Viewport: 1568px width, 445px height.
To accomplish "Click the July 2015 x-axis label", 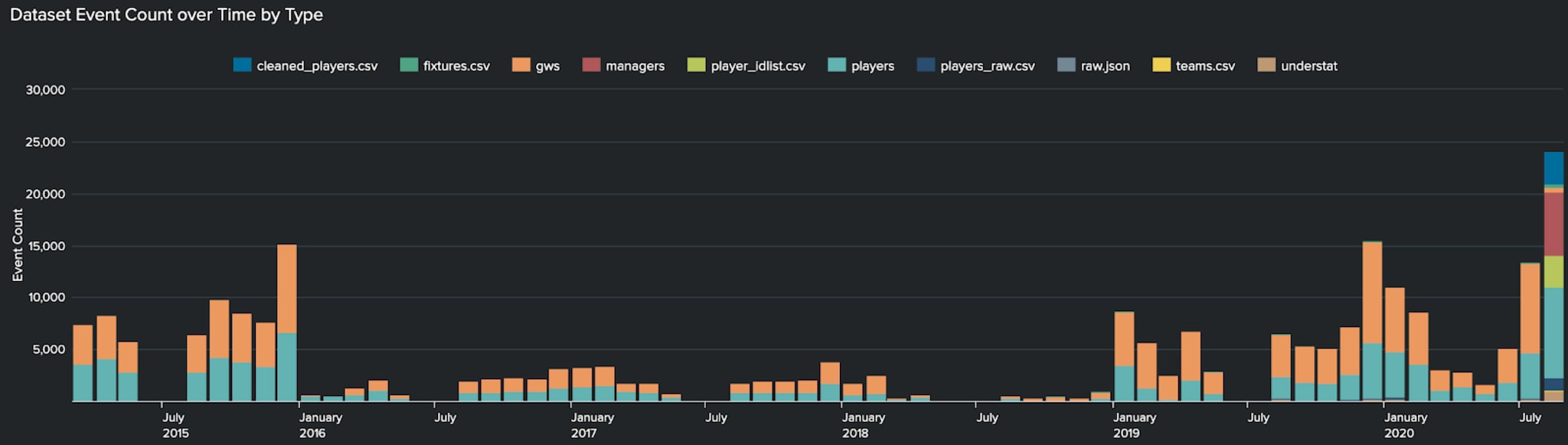I will point(175,425).
